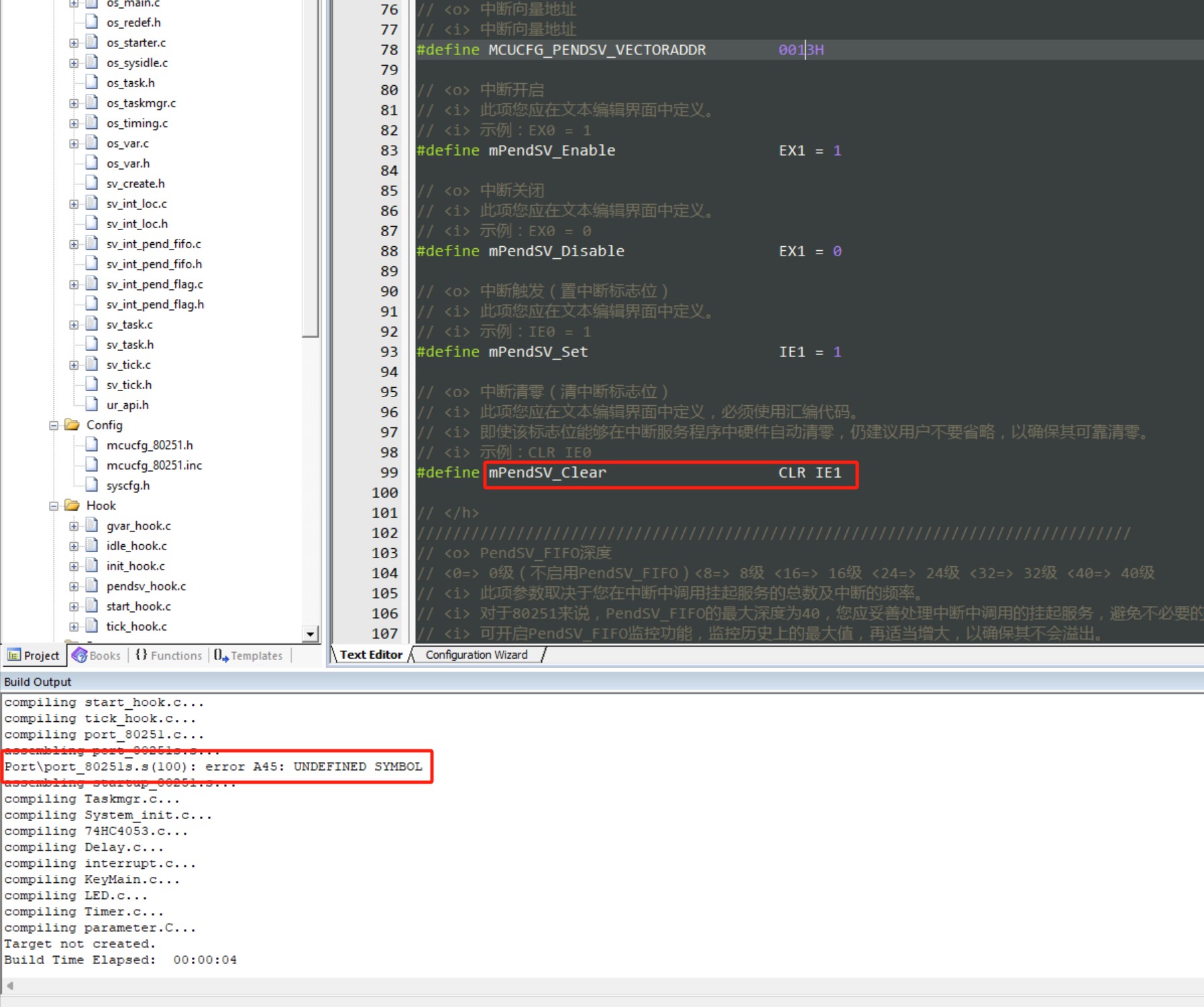Collapse the Hook folder
The image size is (1204, 1007).
click(54, 506)
